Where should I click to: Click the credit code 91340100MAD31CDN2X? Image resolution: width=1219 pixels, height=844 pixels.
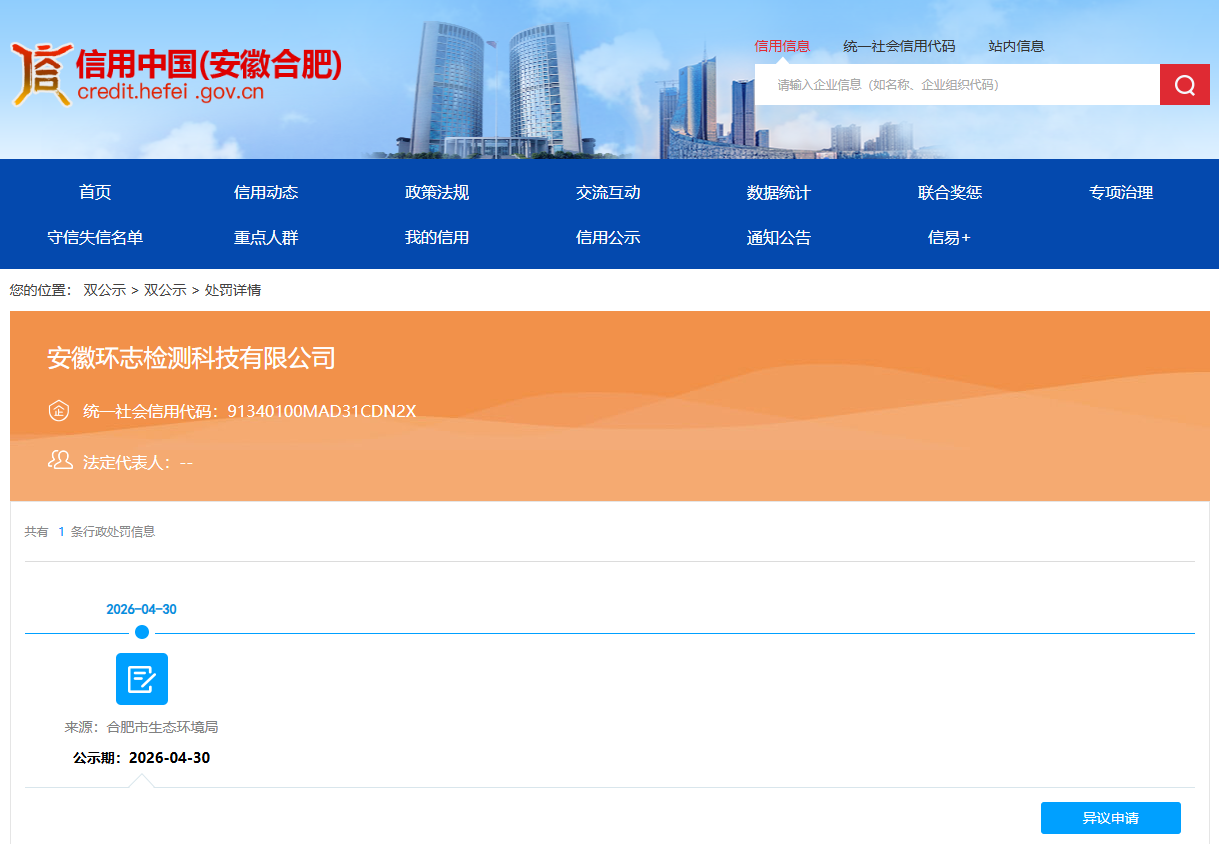(322, 411)
